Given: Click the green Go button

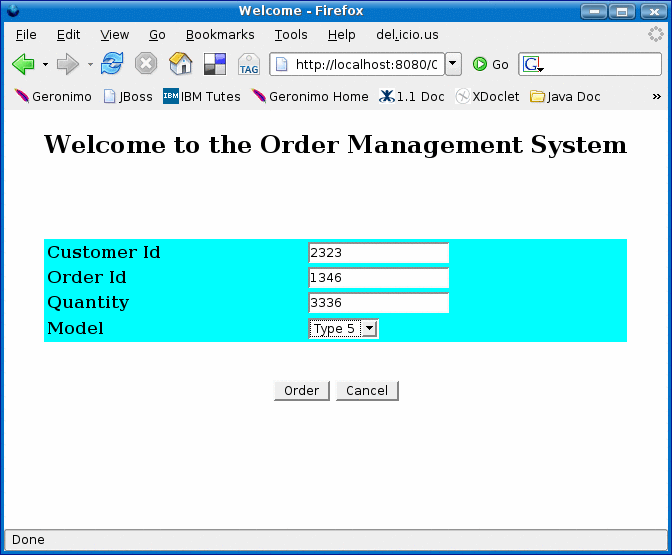Looking at the screenshot, I should (x=490, y=65).
